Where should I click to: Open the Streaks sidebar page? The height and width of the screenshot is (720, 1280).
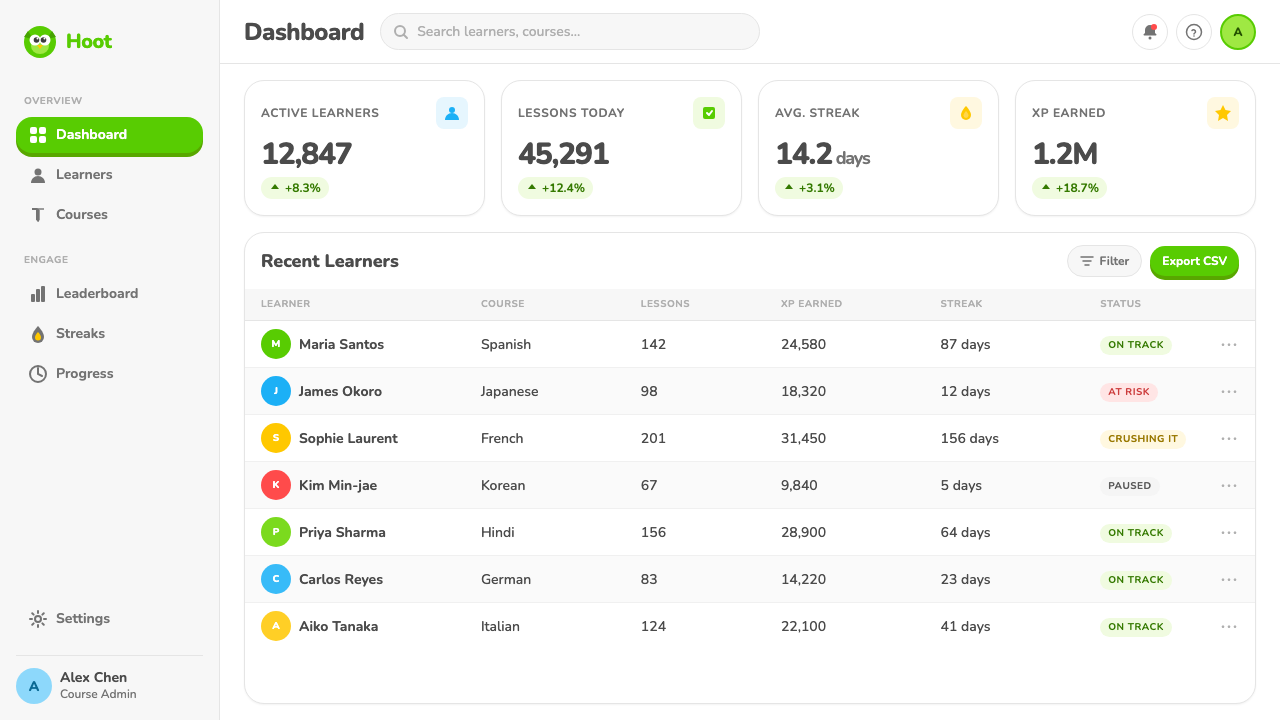click(109, 334)
